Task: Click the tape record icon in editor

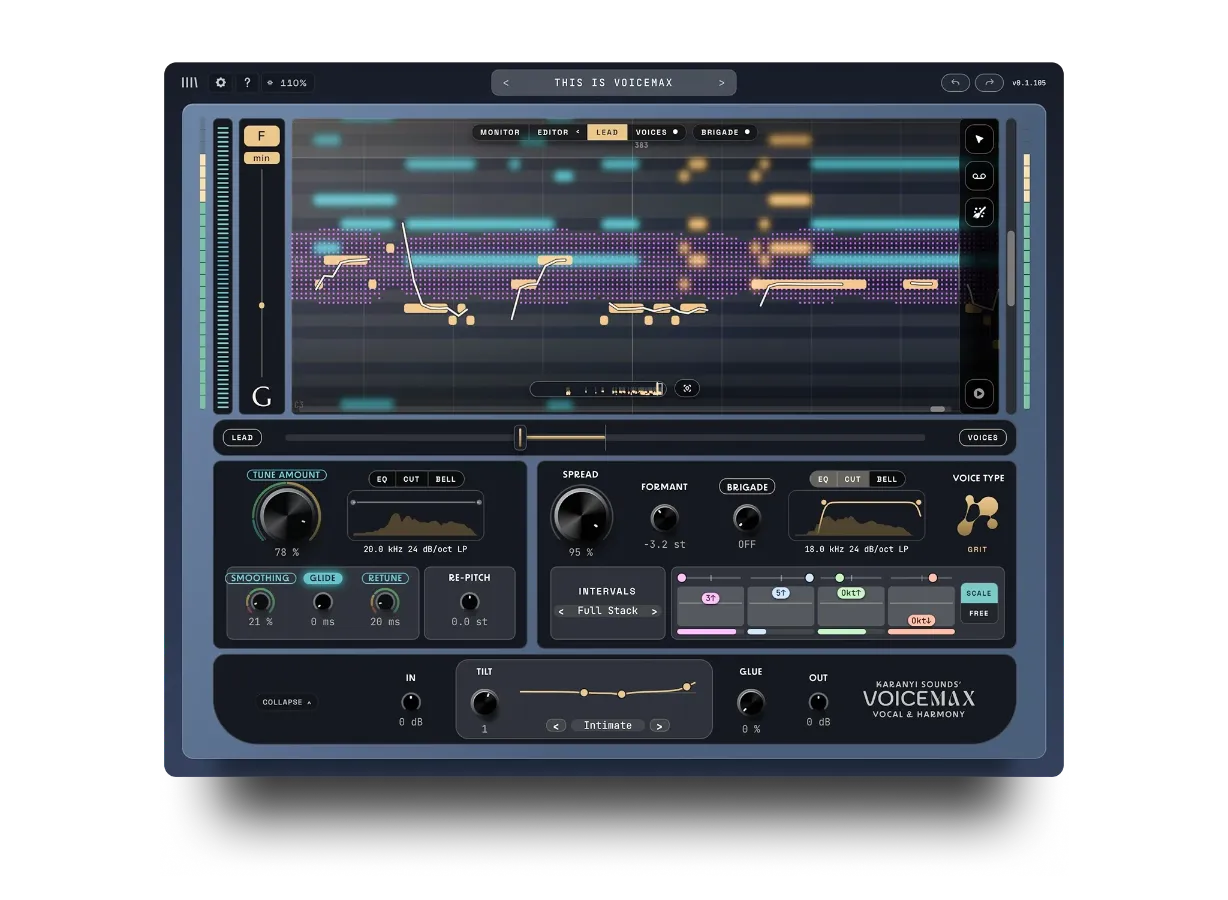Action: pyautogui.click(x=979, y=176)
